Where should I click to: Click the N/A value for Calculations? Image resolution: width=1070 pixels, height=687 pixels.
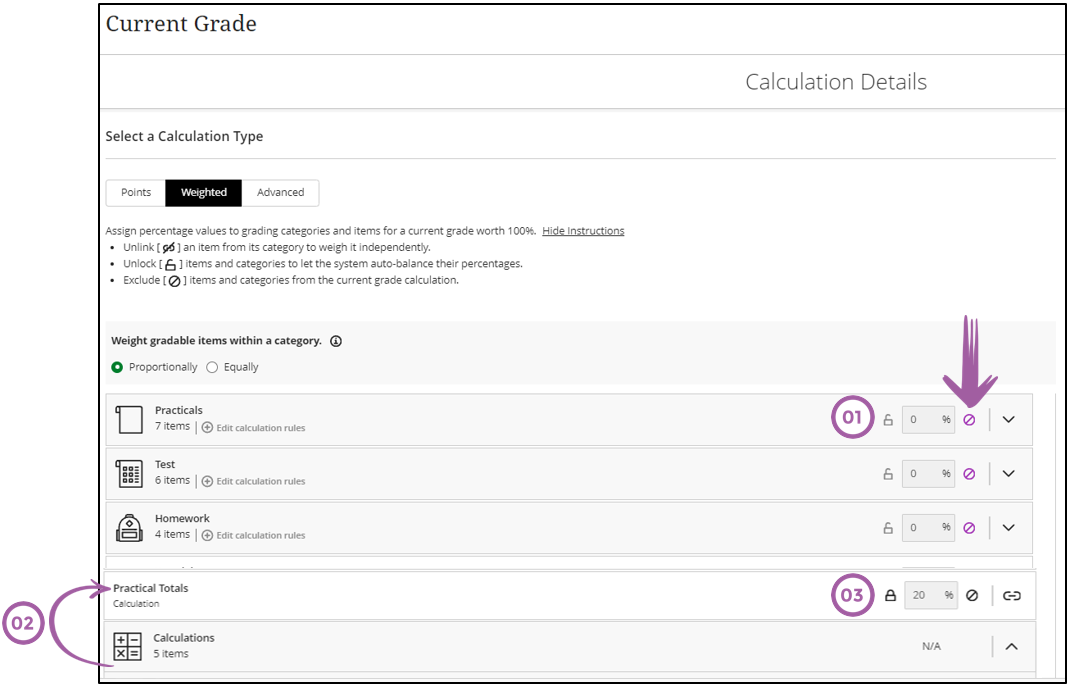pyautogui.click(x=931, y=646)
